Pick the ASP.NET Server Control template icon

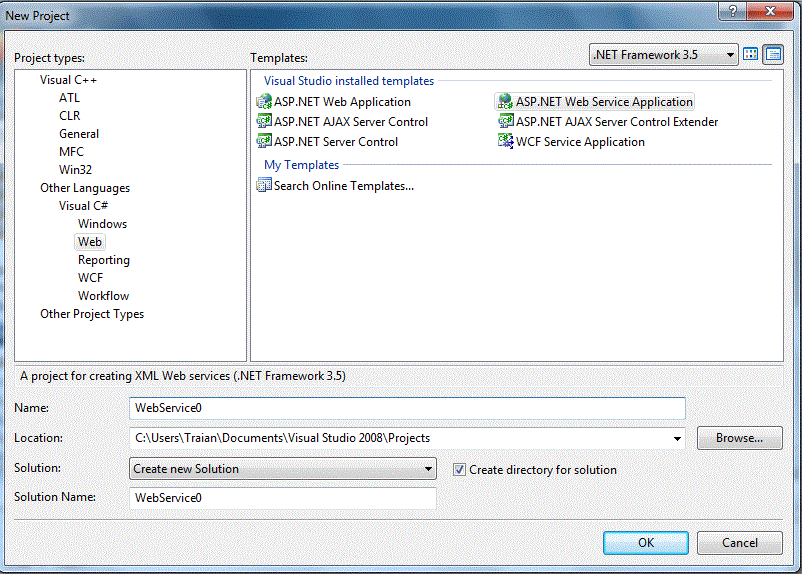click(265, 142)
